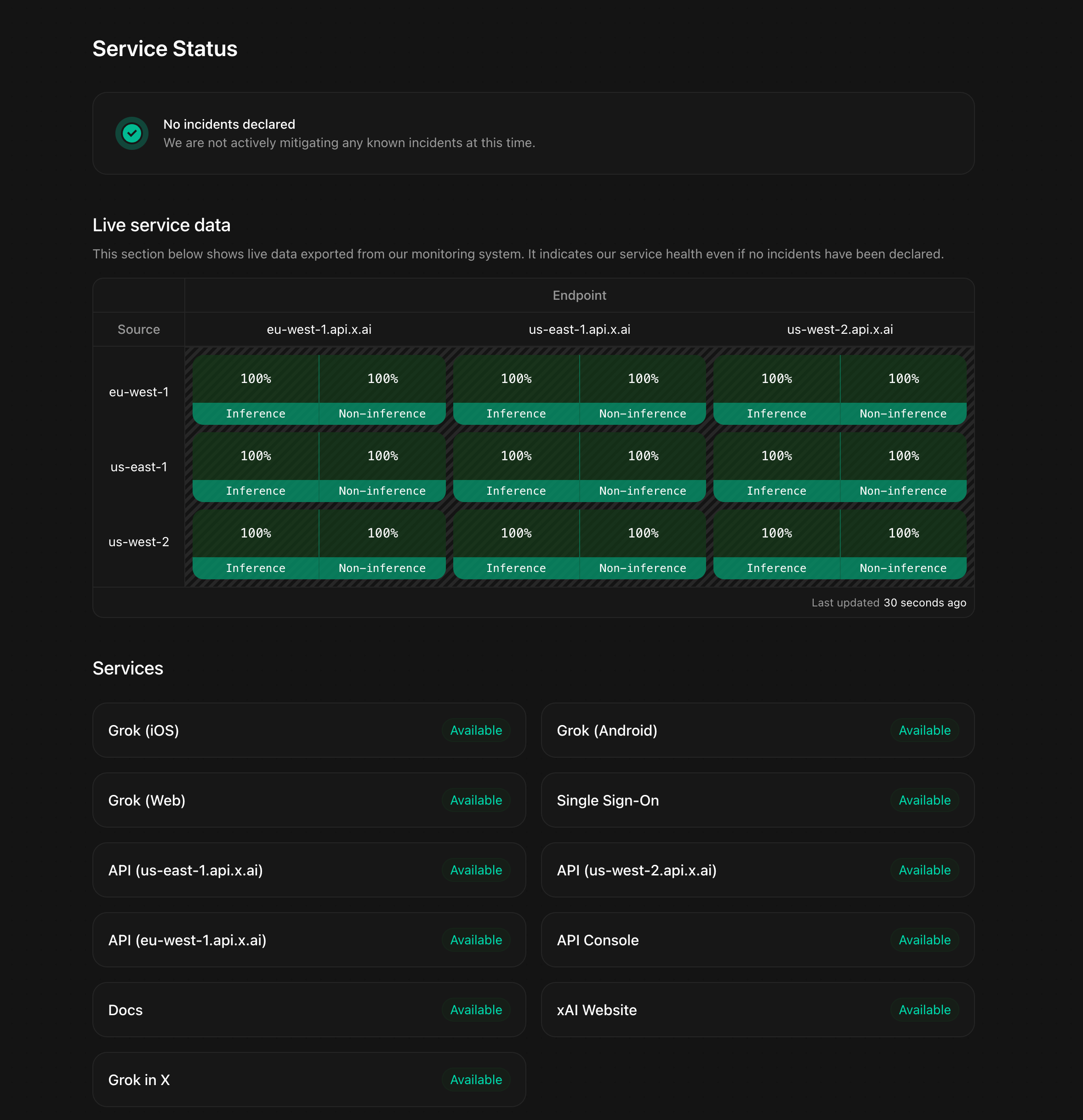1083x1120 pixels.
Task: Select us-west-2 to eu-west-1 Inference cell
Action: pyautogui.click(x=256, y=544)
